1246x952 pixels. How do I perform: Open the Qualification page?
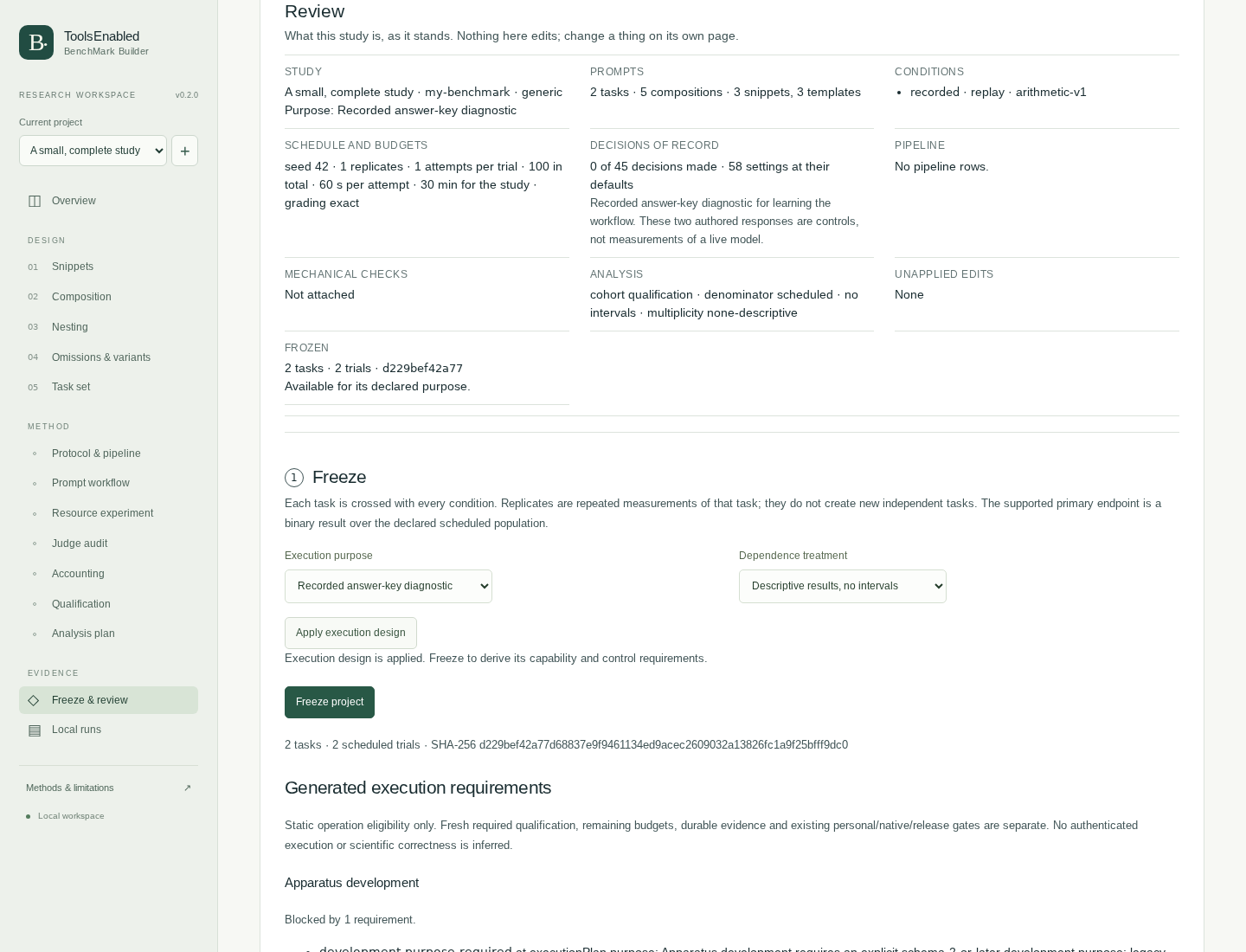(108, 604)
